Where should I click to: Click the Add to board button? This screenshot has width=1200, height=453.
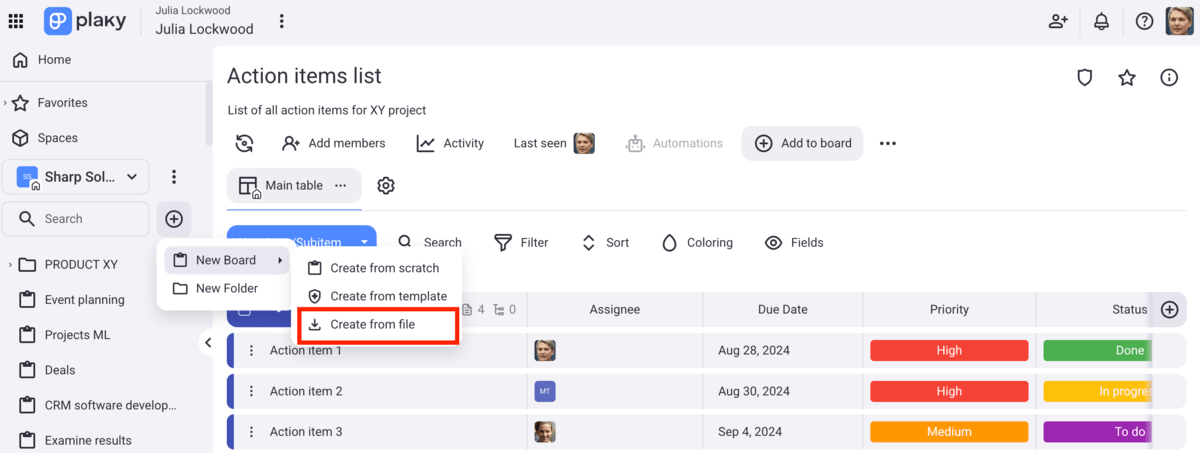click(803, 143)
